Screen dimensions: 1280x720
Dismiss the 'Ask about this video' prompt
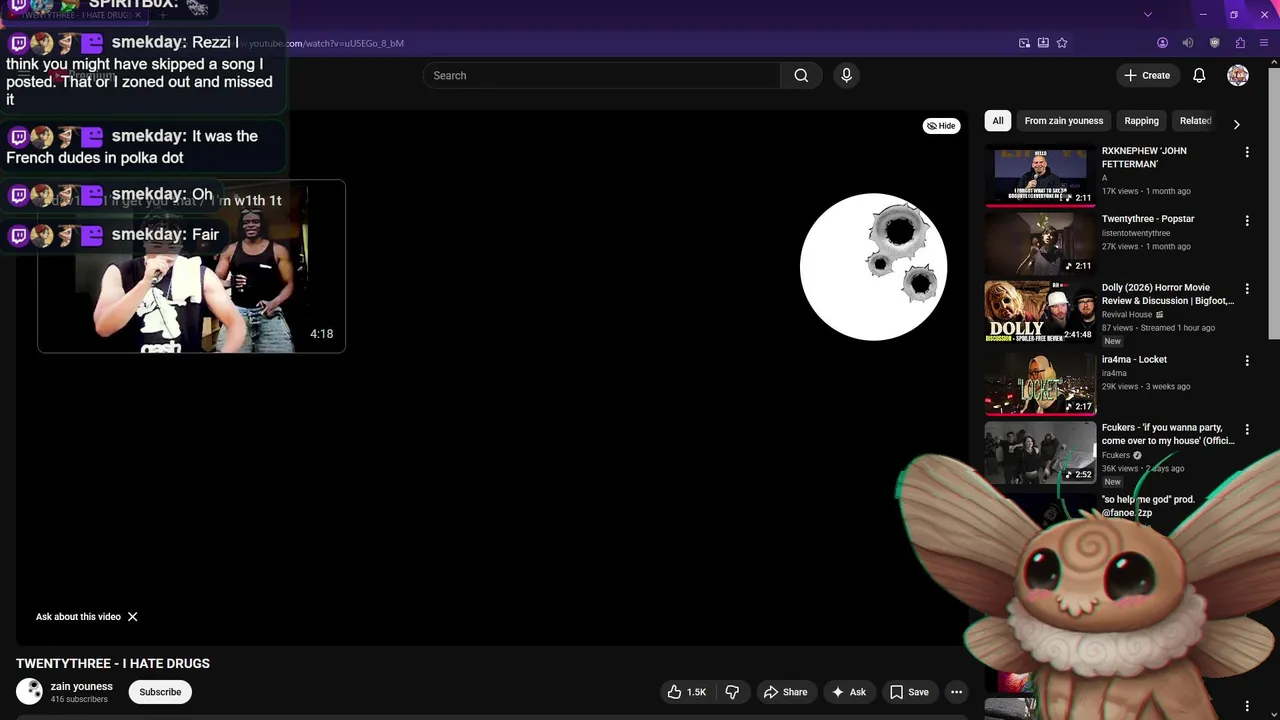(x=132, y=617)
